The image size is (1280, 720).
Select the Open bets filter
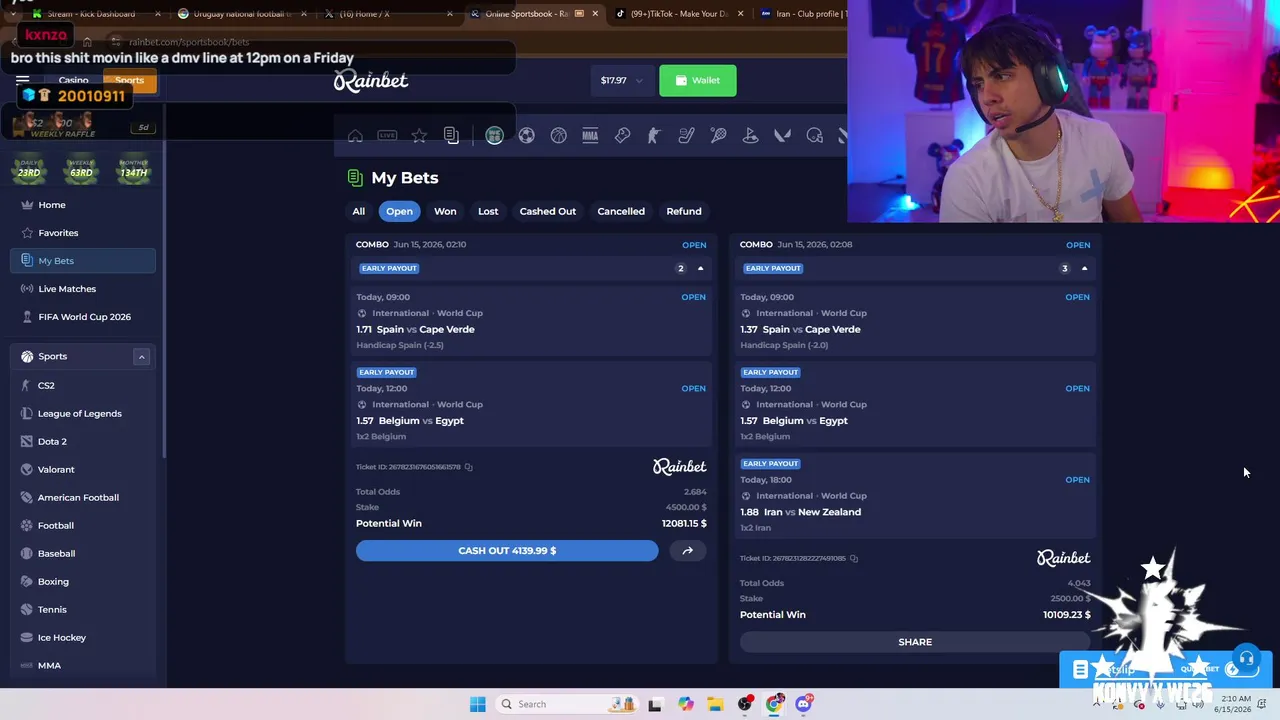[399, 211]
